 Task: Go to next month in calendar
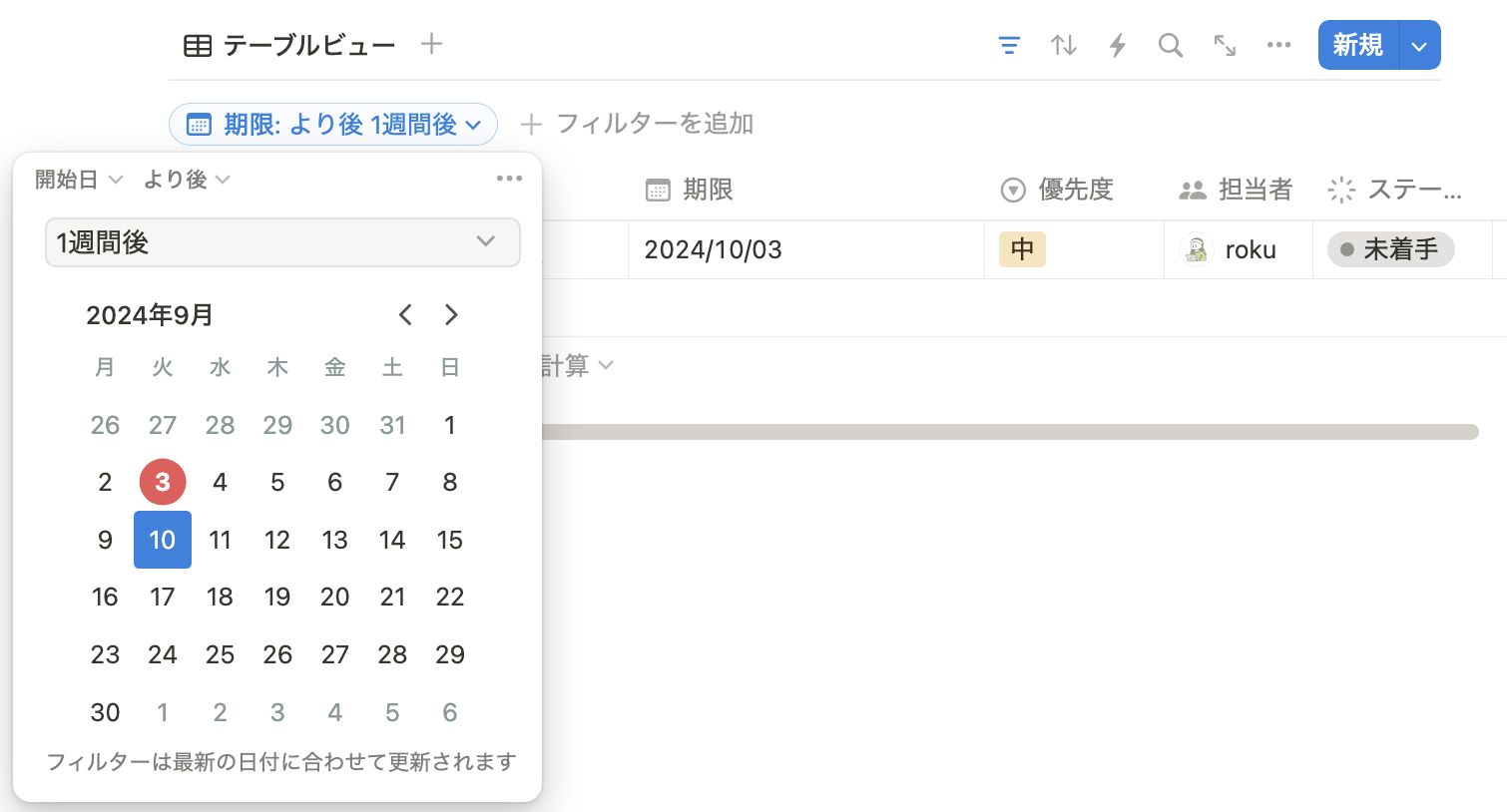pos(451,315)
